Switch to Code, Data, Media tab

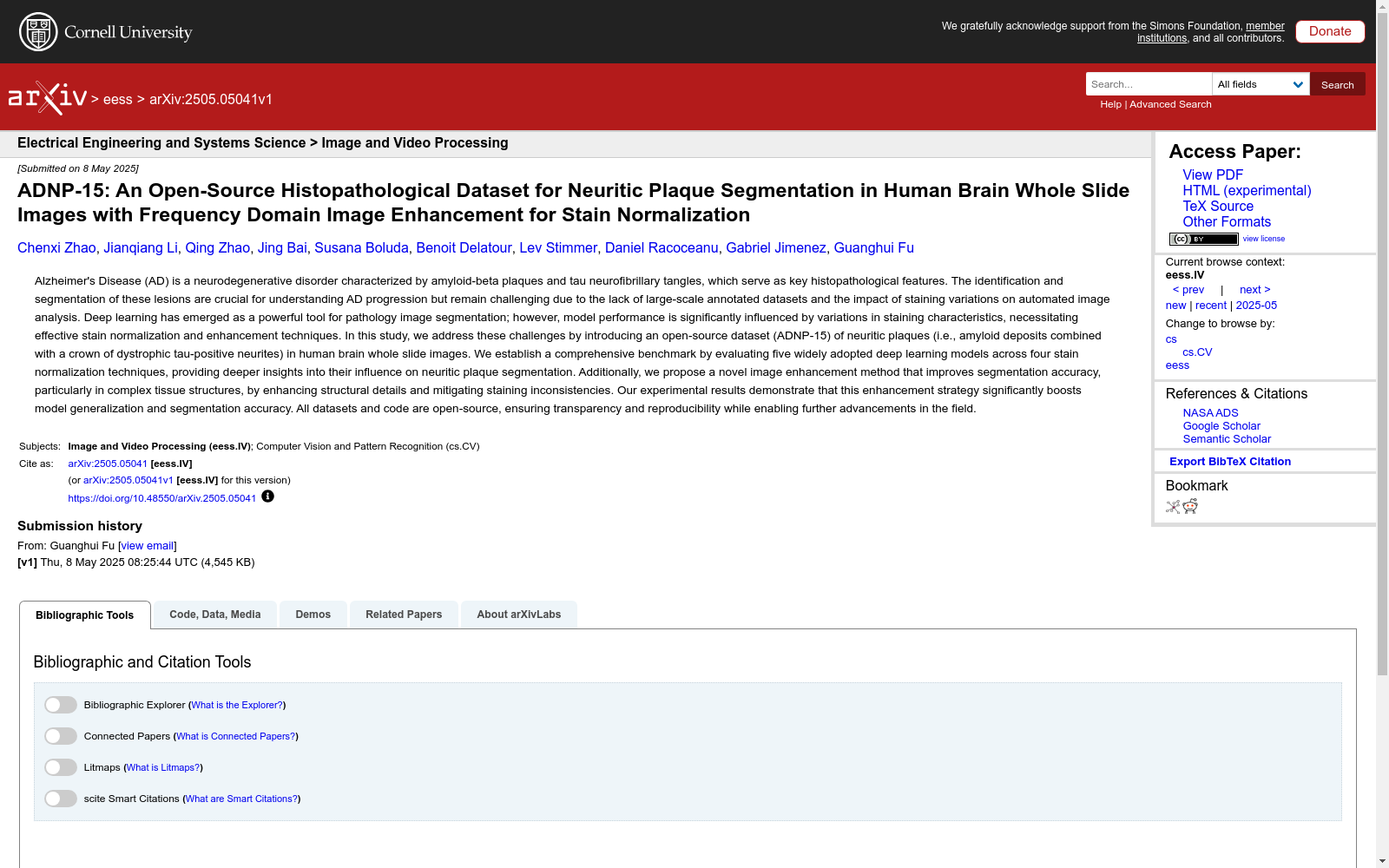(x=215, y=615)
